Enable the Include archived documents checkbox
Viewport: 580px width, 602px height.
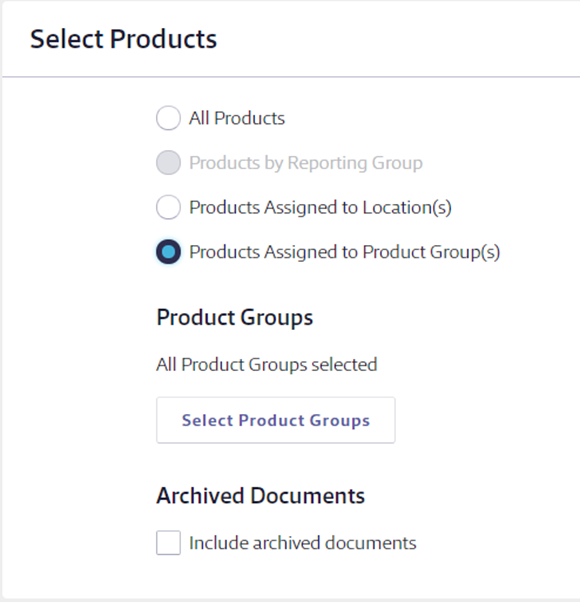click(x=168, y=542)
